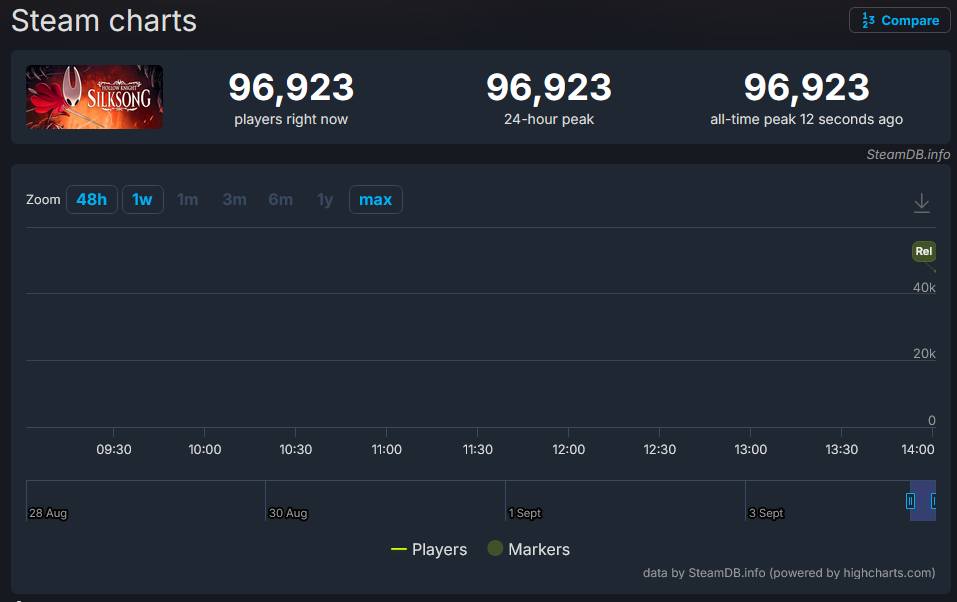Click the 12:00 time axis label

tap(568, 449)
